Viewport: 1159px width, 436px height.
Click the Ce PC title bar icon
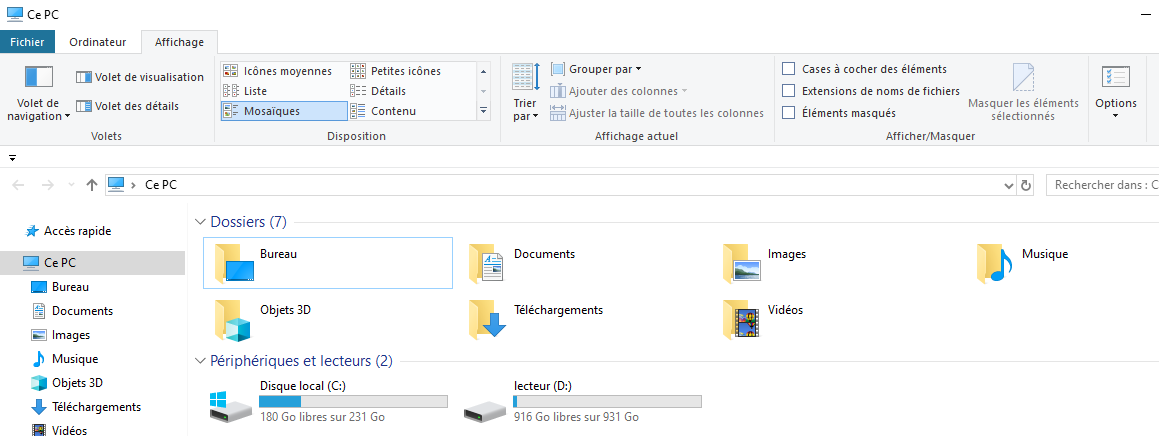14,13
